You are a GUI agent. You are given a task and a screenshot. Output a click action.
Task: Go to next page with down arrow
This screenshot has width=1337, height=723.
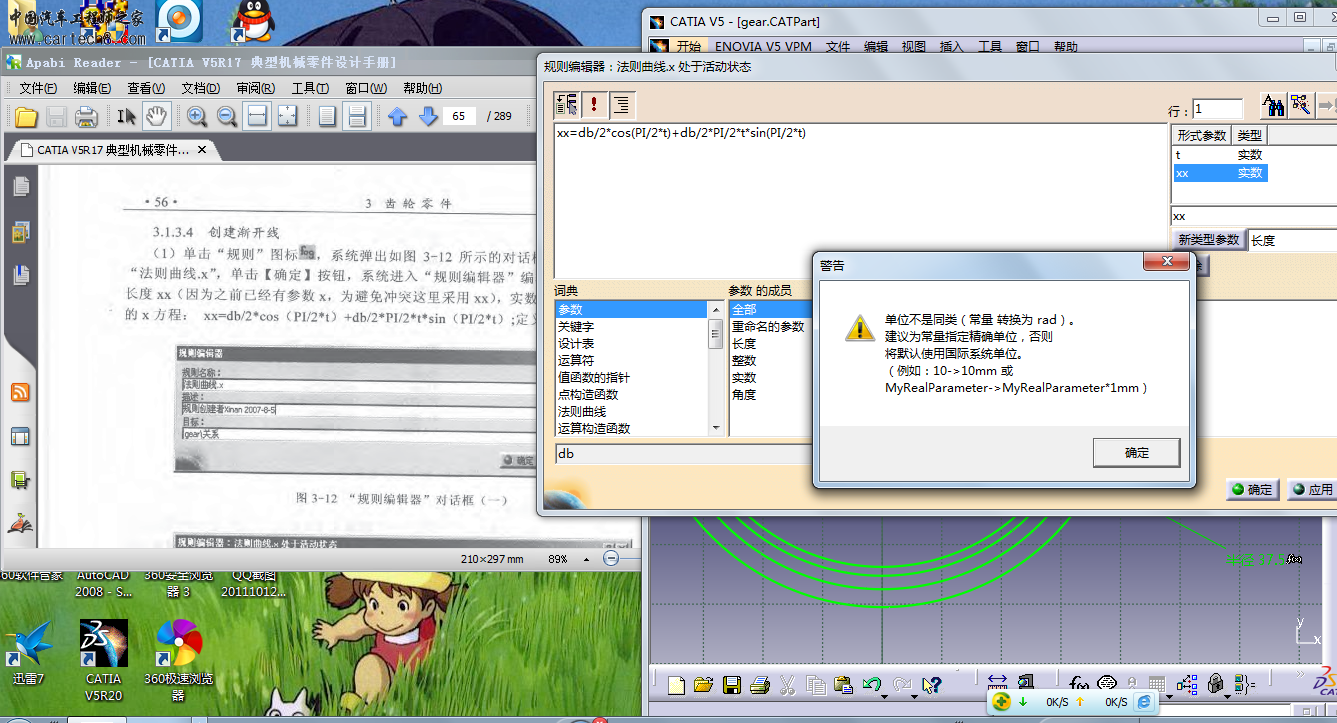pyautogui.click(x=428, y=116)
